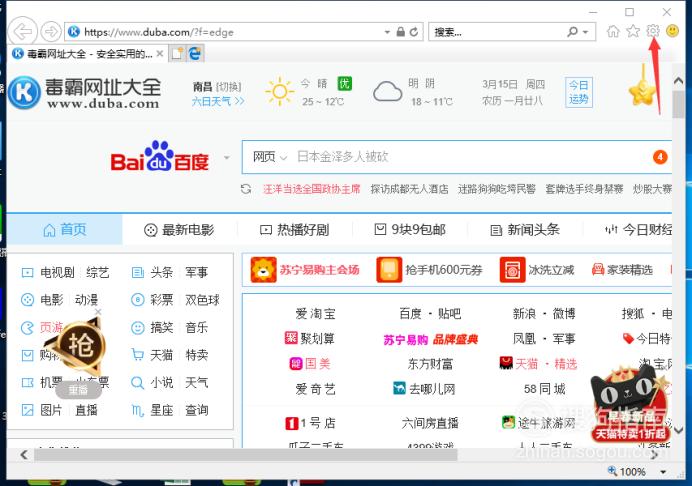Refresh the page with the reload icon
This screenshot has width=692, height=486.
414,32
